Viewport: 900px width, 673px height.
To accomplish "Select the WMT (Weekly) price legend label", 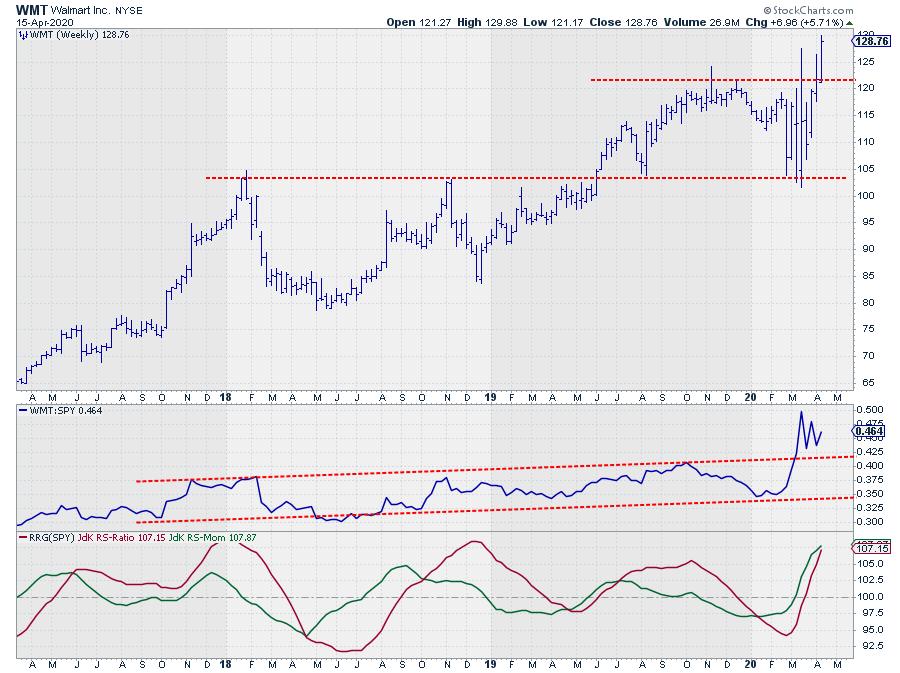I will tap(65, 35).
